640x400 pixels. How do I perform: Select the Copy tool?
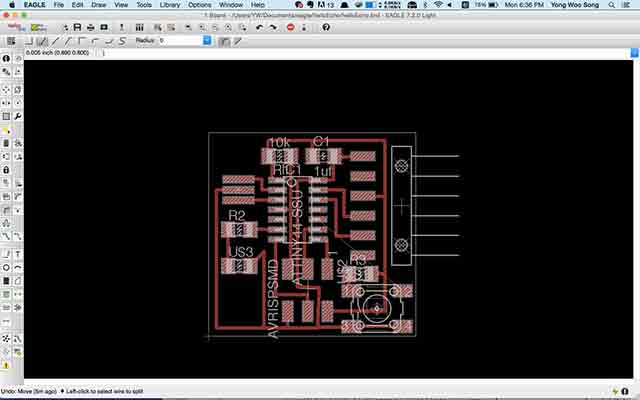pyautogui.click(x=18, y=89)
